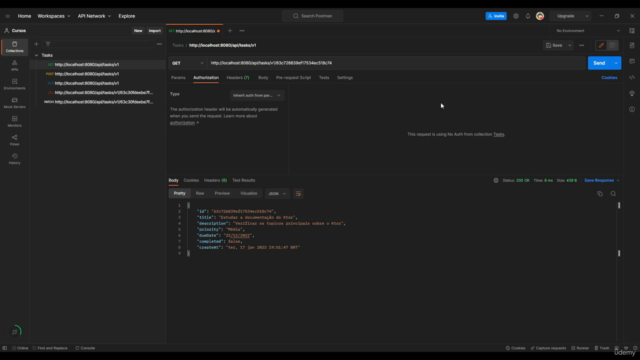Collapse the Tasks collection tree
The height and width of the screenshot is (360, 640).
click(36, 55)
